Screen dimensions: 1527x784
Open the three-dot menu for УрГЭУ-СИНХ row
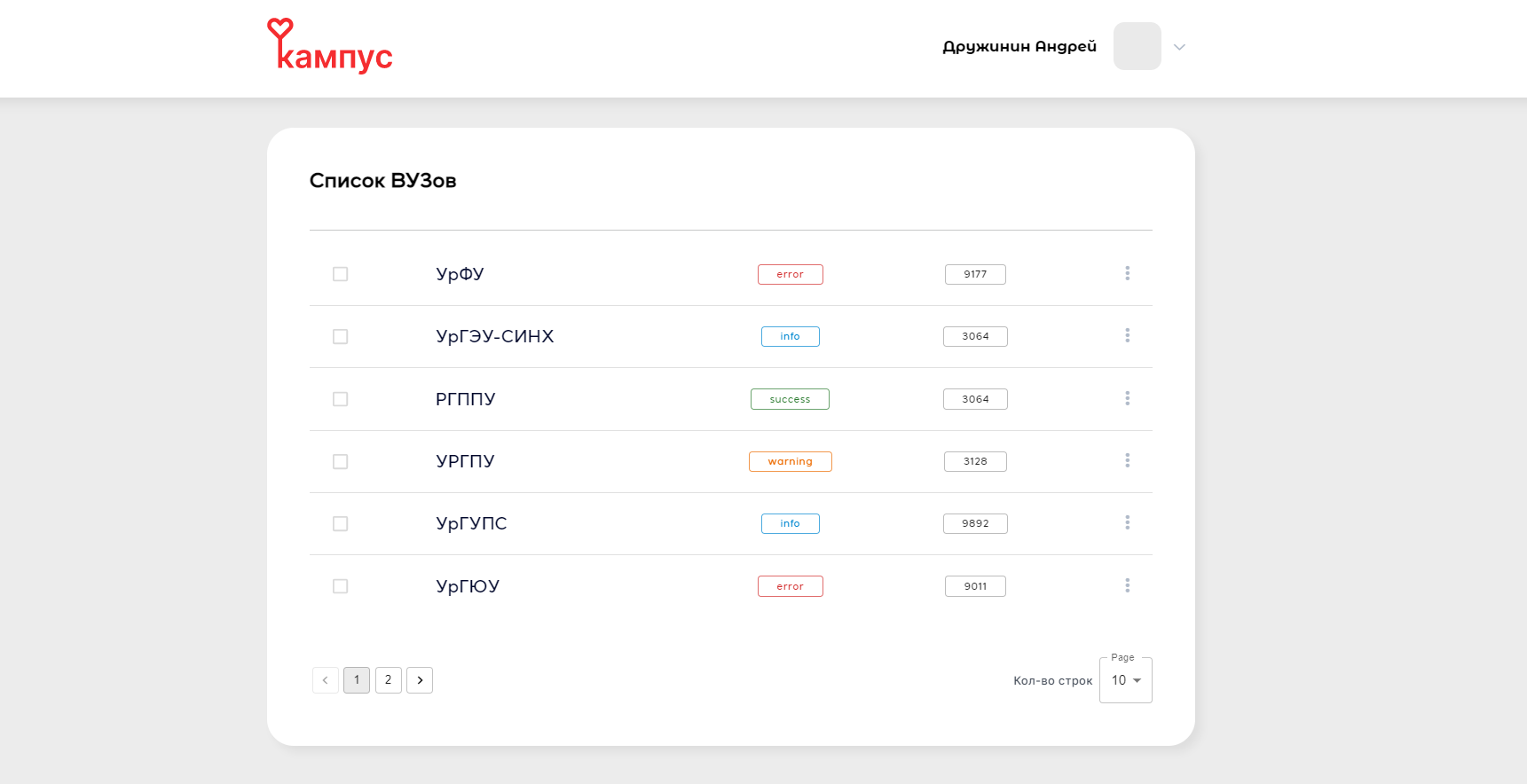coord(1127,335)
